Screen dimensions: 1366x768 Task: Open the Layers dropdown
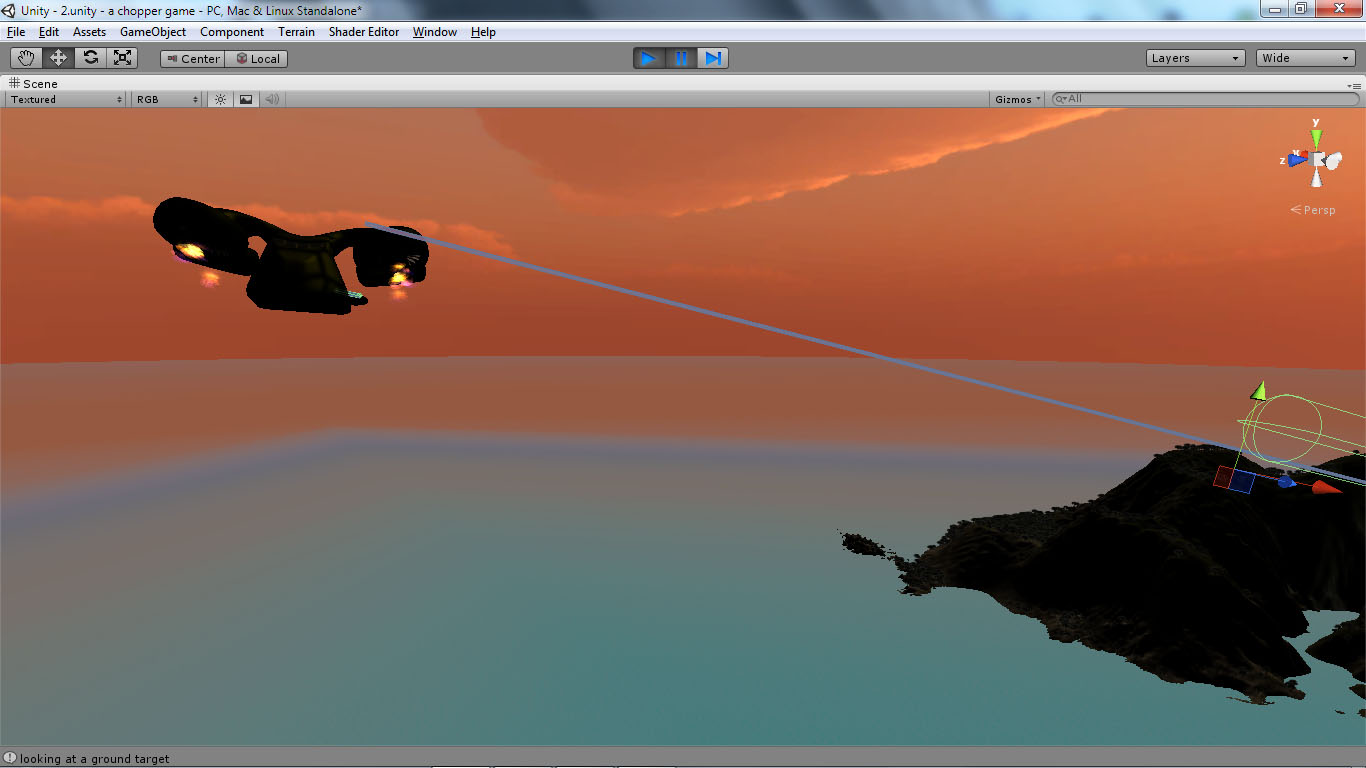tap(1196, 58)
